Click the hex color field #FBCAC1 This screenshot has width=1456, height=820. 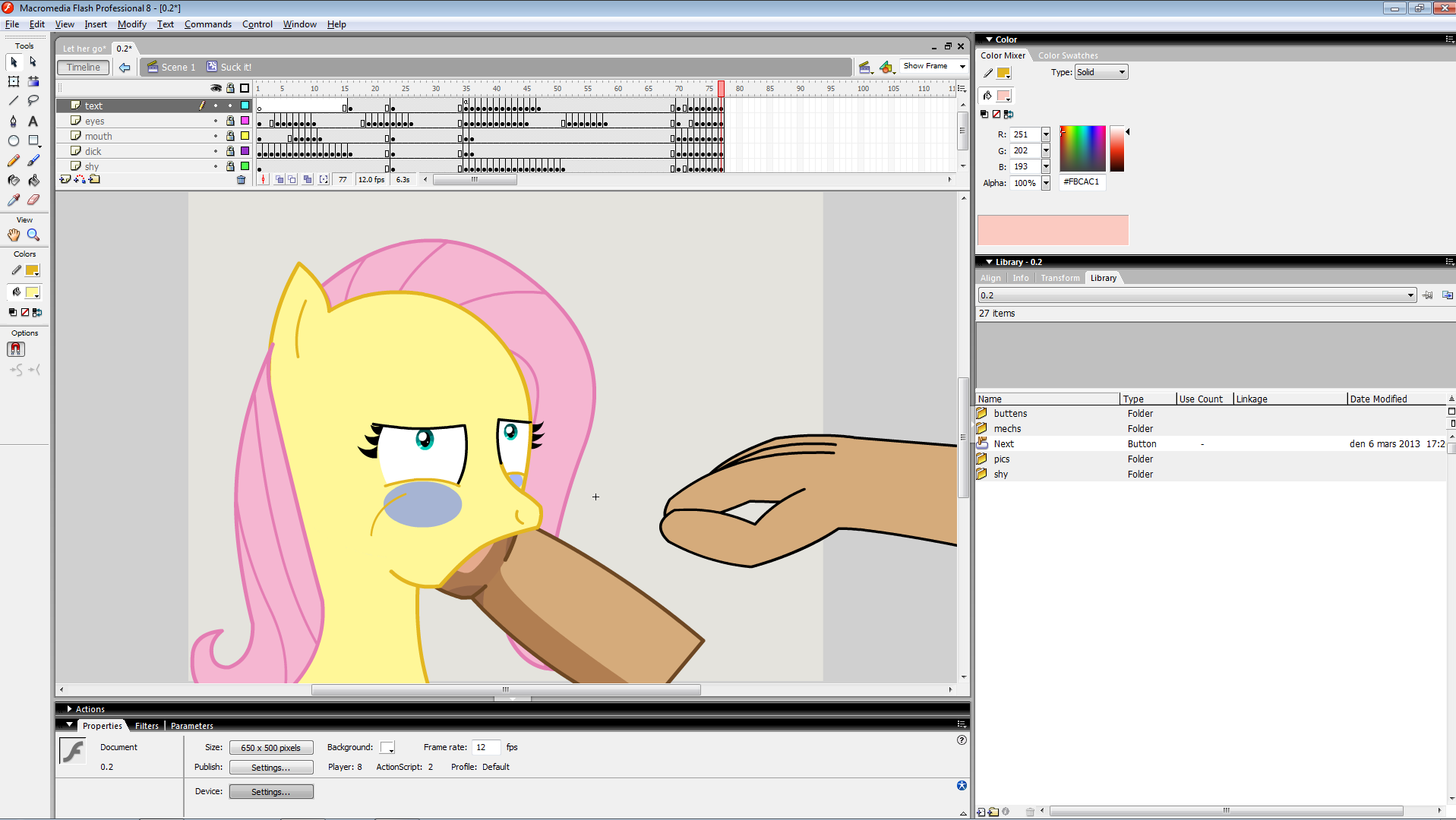(x=1082, y=182)
